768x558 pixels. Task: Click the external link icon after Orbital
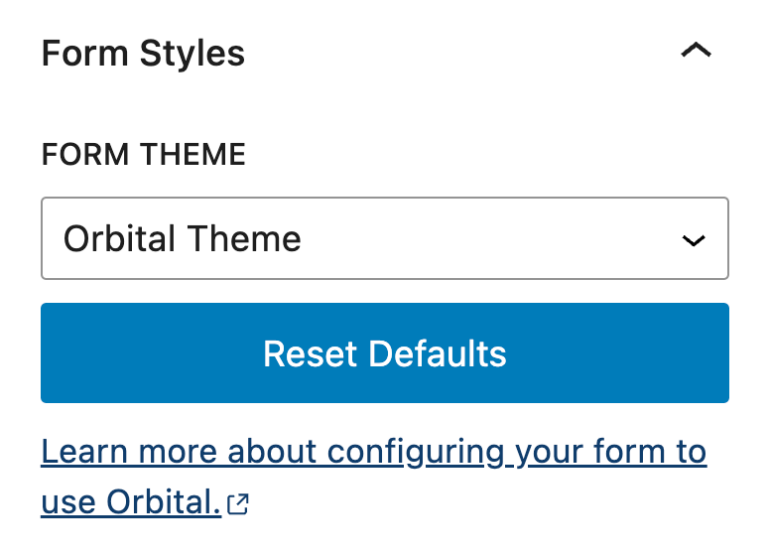(x=238, y=504)
